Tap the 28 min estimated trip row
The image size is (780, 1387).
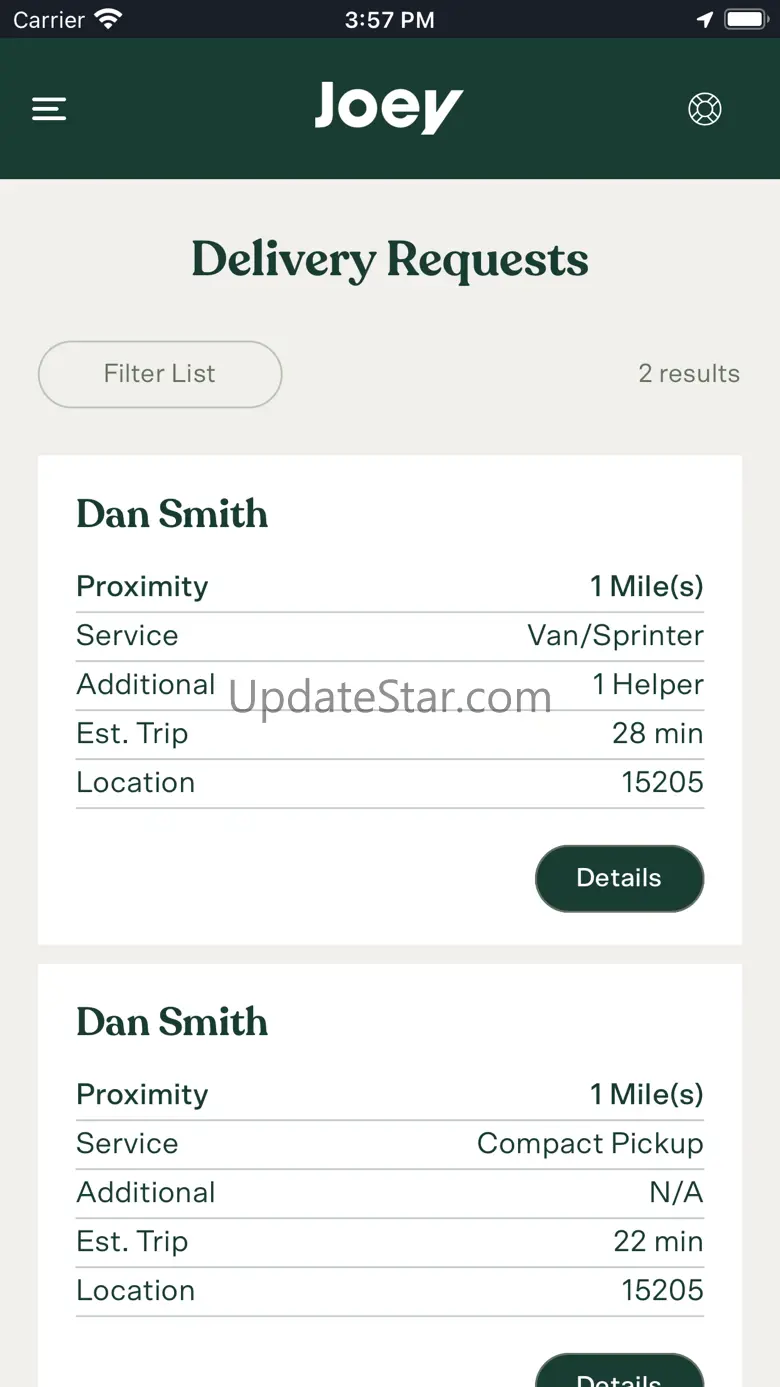pyautogui.click(x=390, y=734)
